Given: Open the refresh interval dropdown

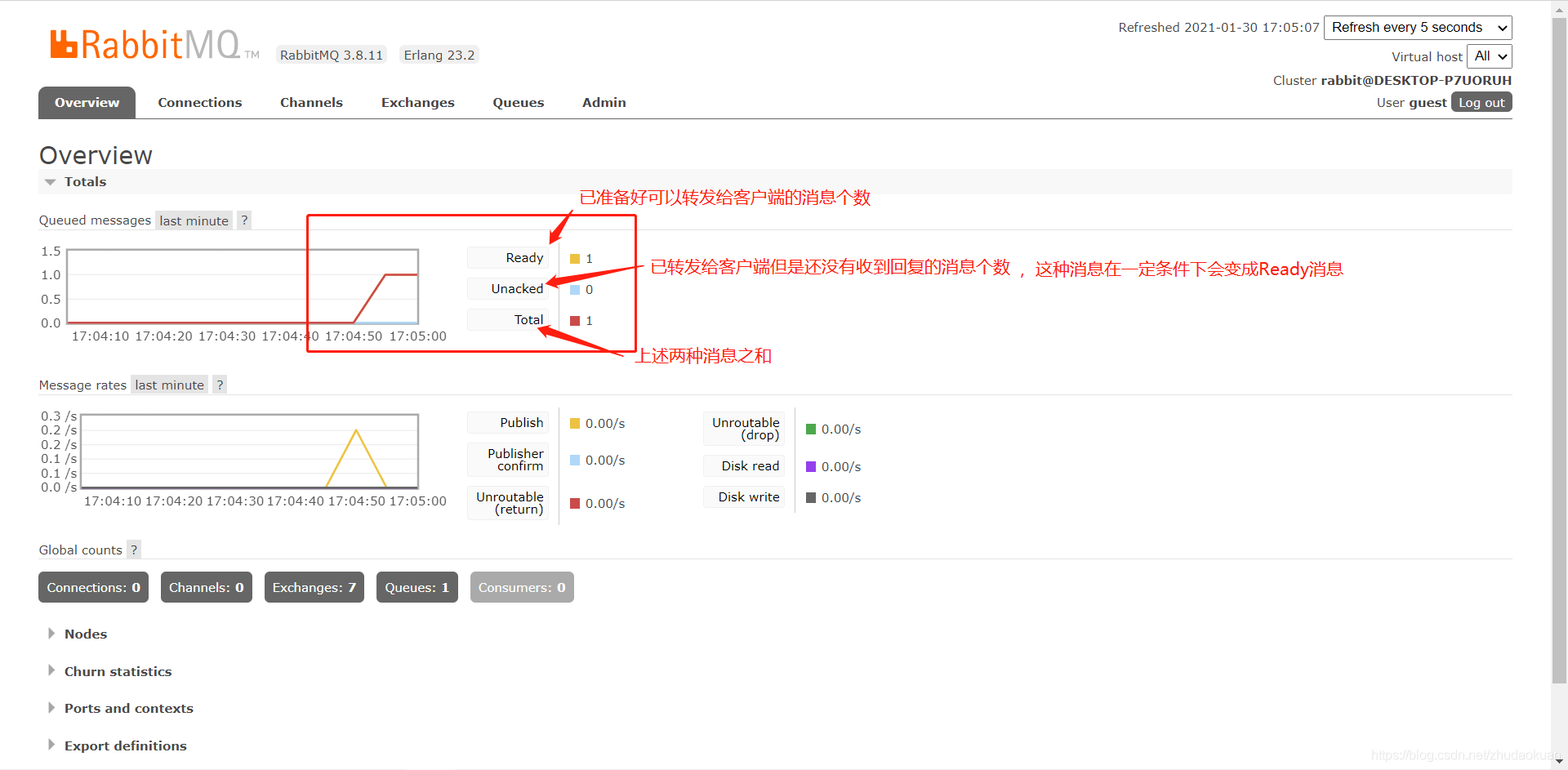Looking at the screenshot, I should pyautogui.click(x=1417, y=27).
